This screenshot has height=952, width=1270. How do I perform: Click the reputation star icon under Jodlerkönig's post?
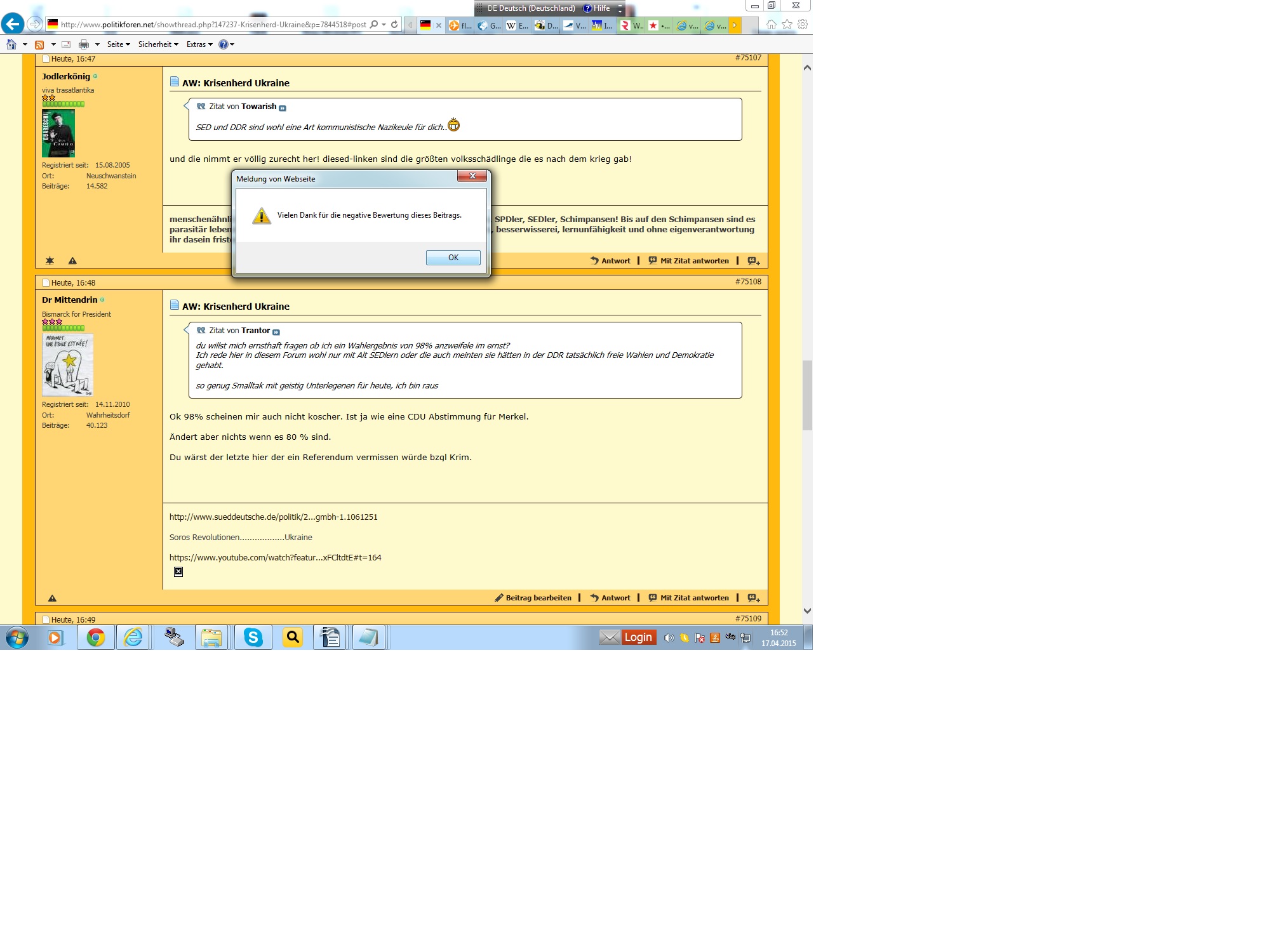[x=50, y=261]
